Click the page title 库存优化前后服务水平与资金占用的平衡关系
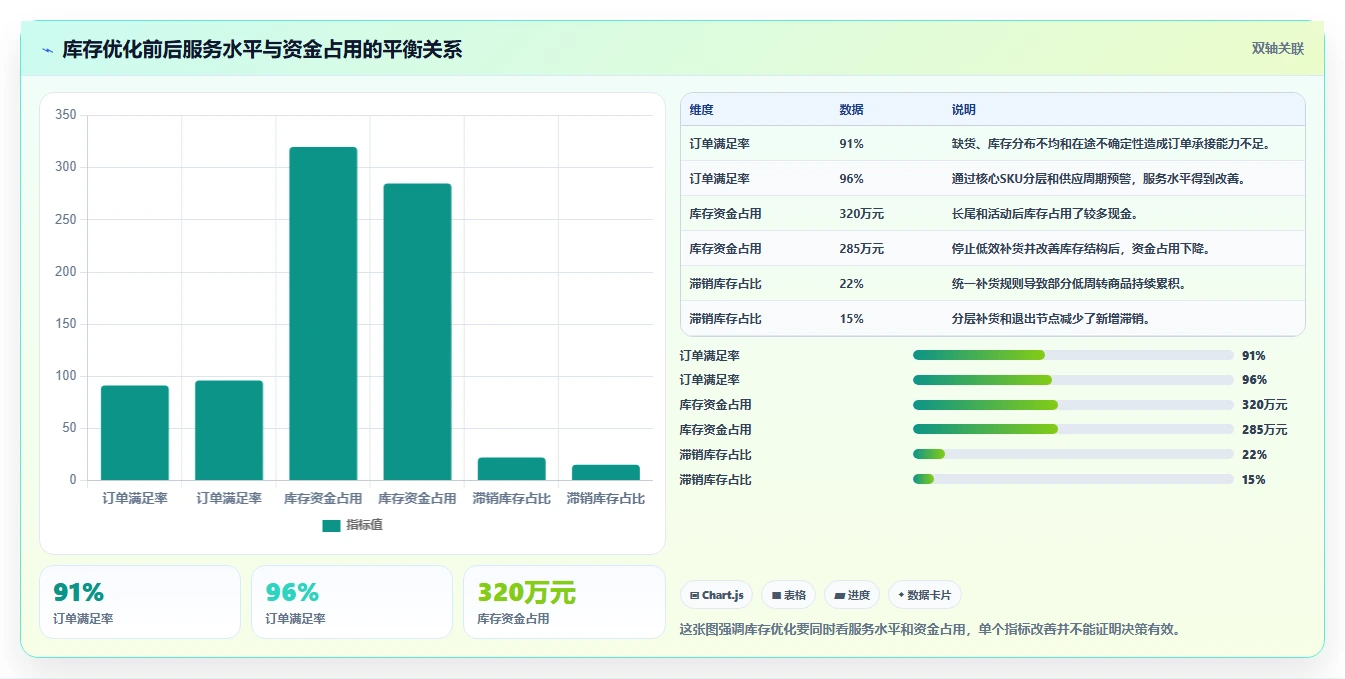The width and height of the screenshot is (1345, 679). 262,50
